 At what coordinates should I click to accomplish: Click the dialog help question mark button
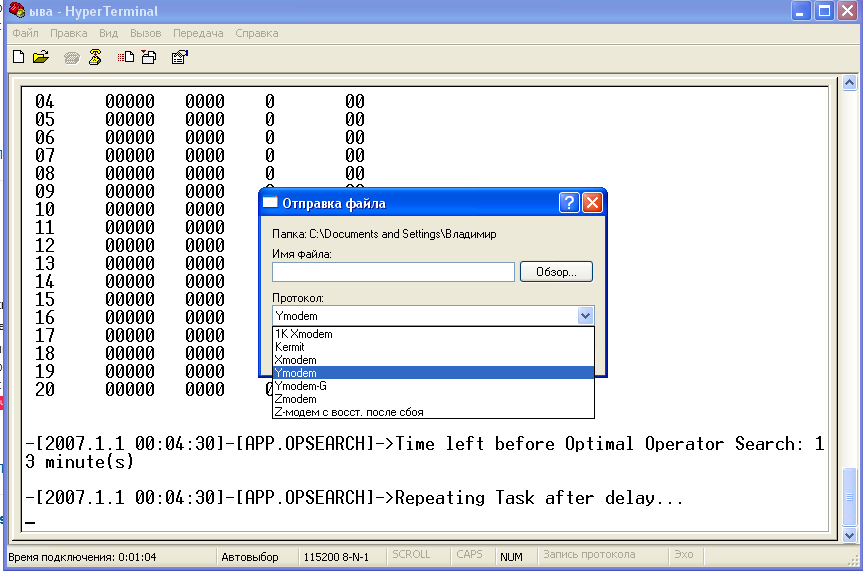click(569, 203)
